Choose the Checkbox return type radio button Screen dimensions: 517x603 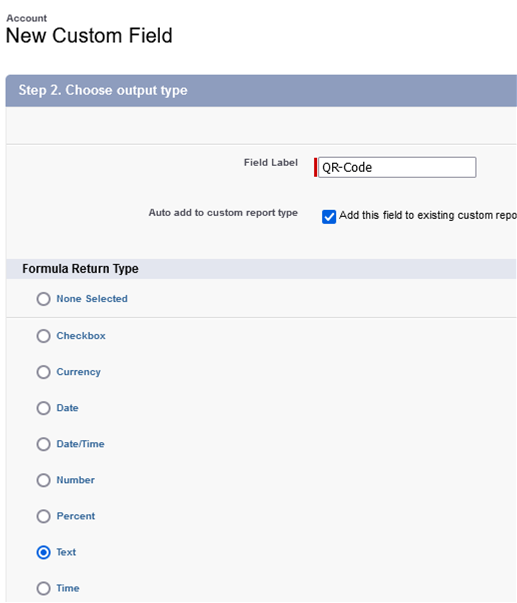click(x=43, y=336)
